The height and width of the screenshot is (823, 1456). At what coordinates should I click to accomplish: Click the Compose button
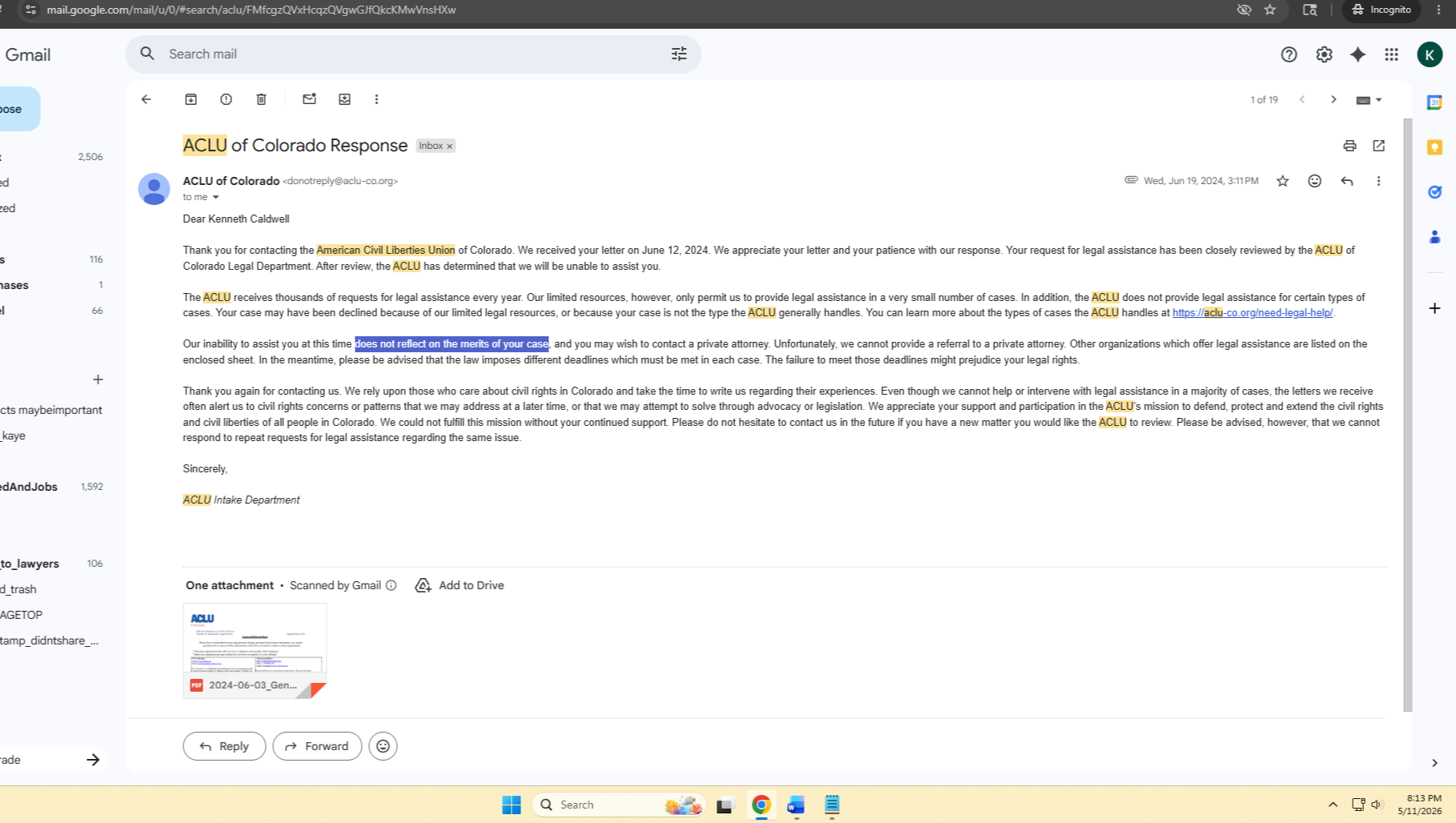19,109
